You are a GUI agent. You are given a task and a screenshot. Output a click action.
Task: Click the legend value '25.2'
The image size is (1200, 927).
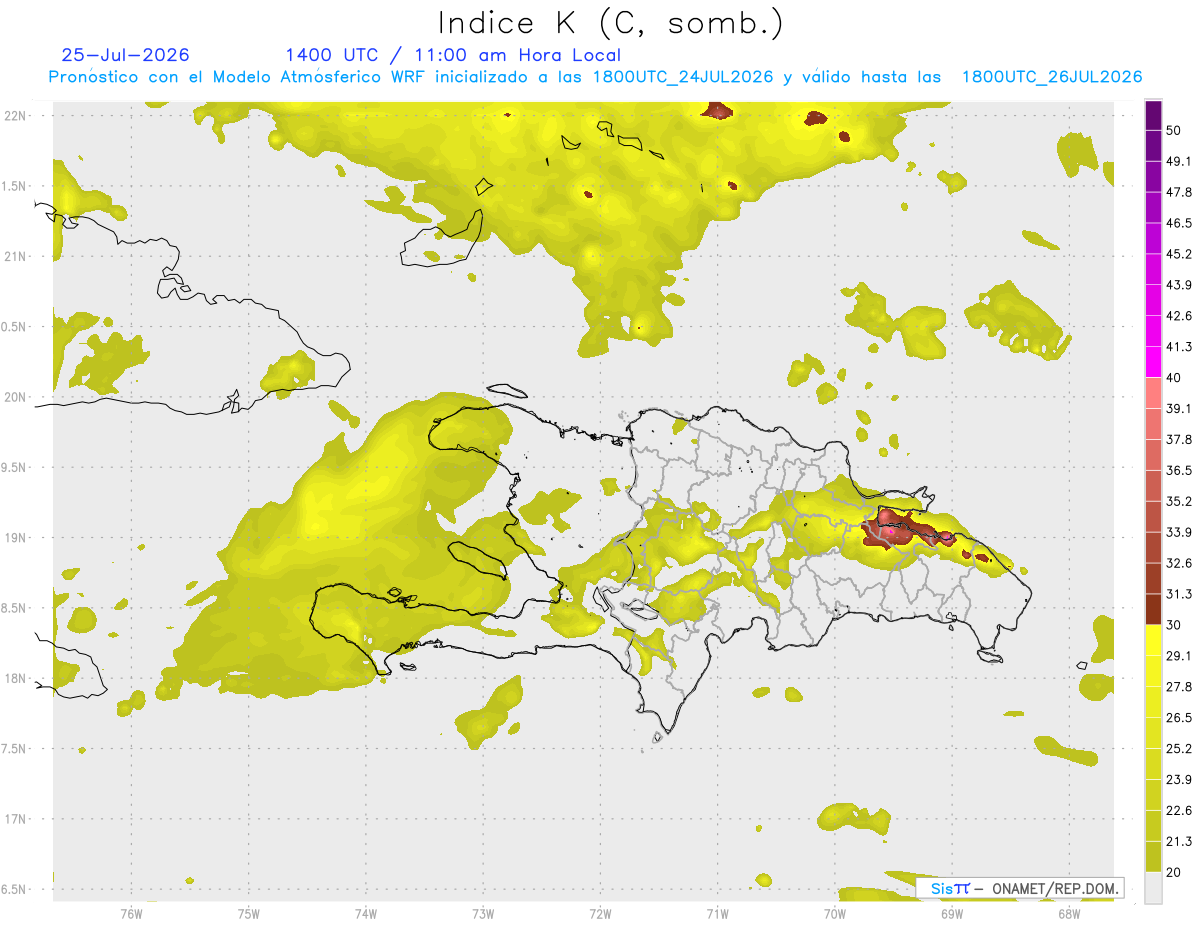tap(1179, 748)
